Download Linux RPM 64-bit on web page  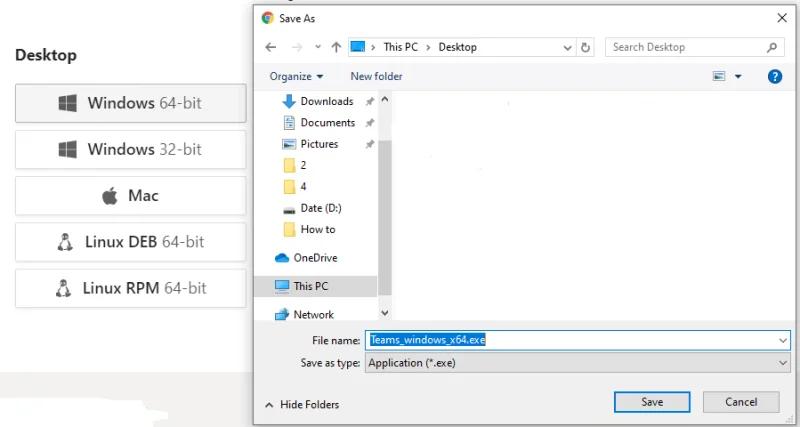click(x=131, y=288)
